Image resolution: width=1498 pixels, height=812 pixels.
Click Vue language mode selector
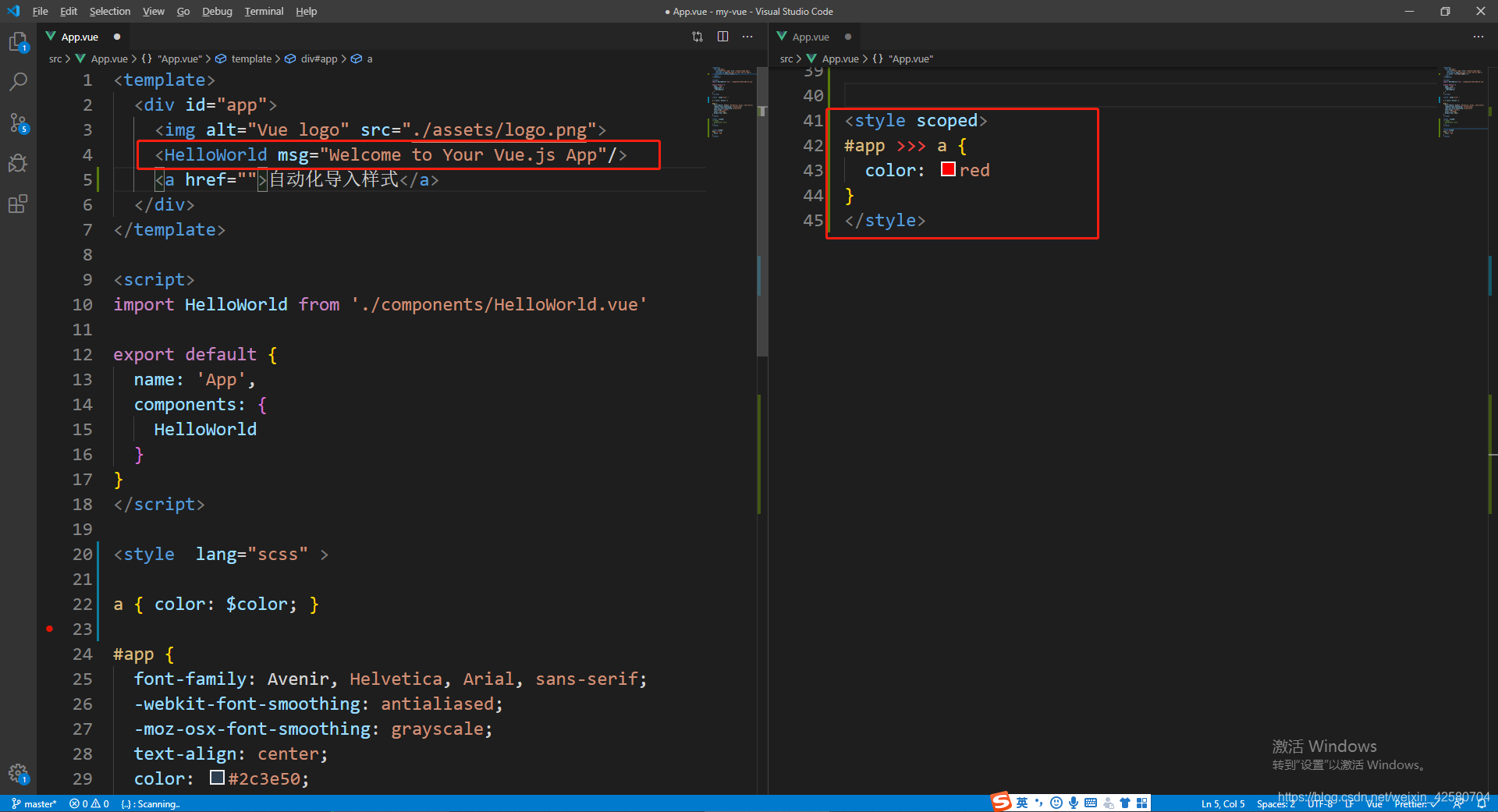[1374, 804]
